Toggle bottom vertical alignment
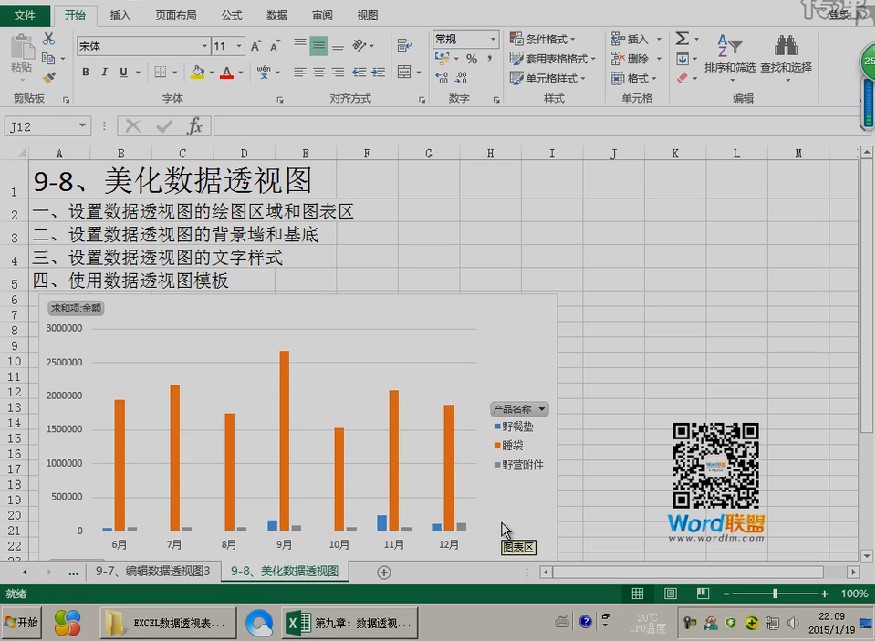This screenshot has width=875, height=641. coord(338,47)
